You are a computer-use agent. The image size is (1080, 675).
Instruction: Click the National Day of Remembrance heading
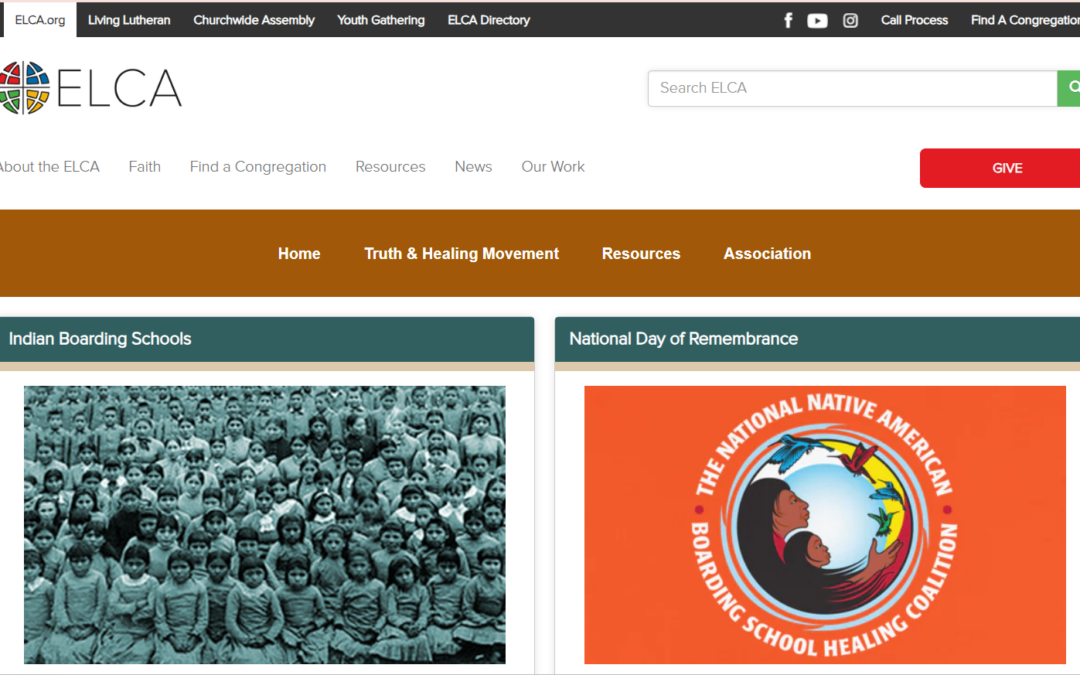pos(683,339)
